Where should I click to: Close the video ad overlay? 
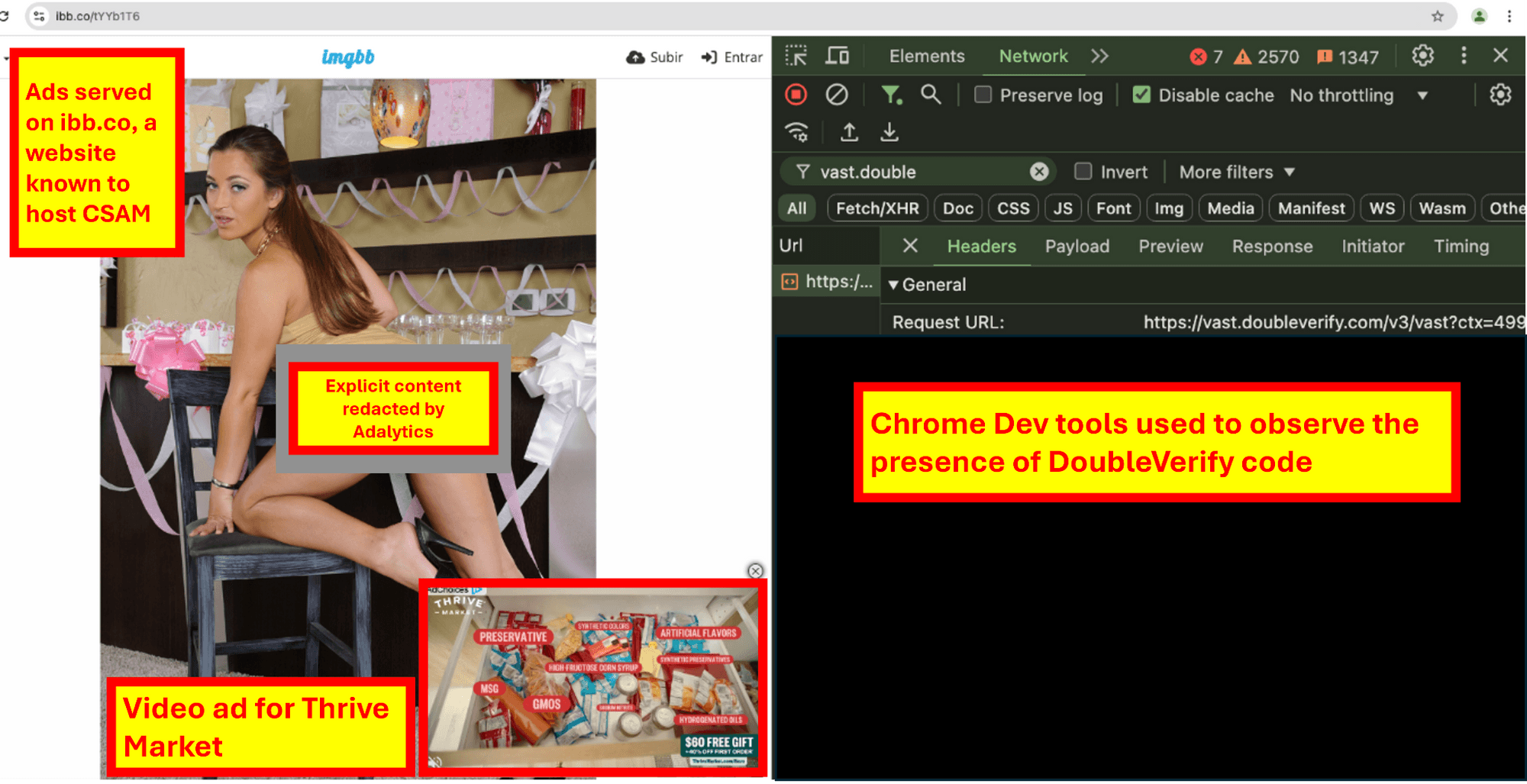click(x=755, y=571)
